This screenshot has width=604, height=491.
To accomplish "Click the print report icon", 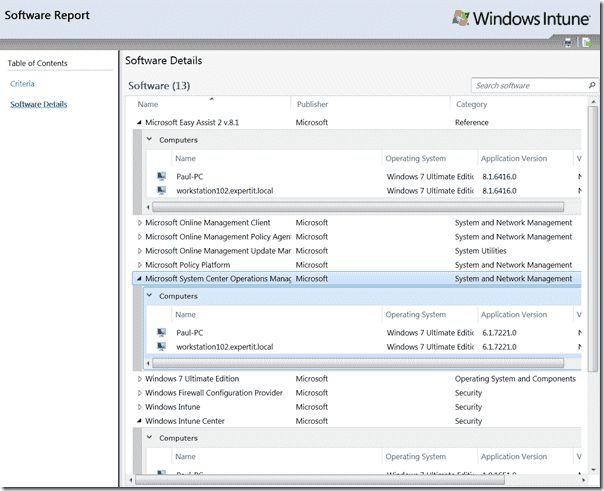I will [x=568, y=42].
